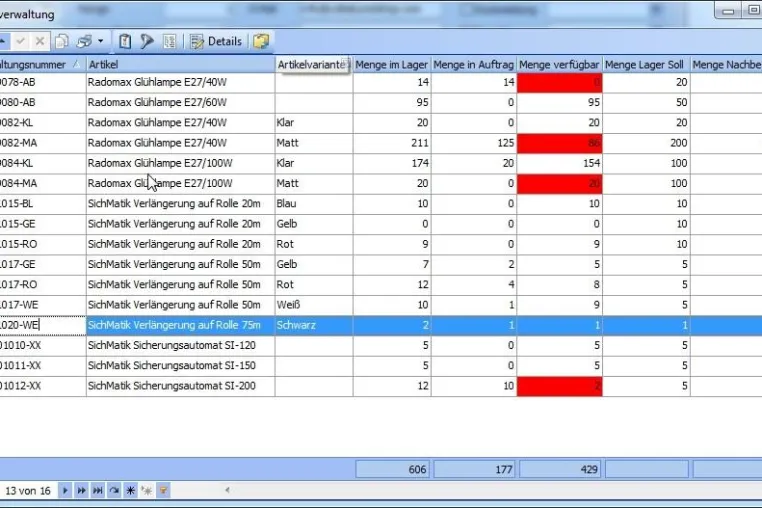Viewport: 762px width, 508px height.
Task: Click Lager Soll value '200' cell
Action: coord(646,143)
